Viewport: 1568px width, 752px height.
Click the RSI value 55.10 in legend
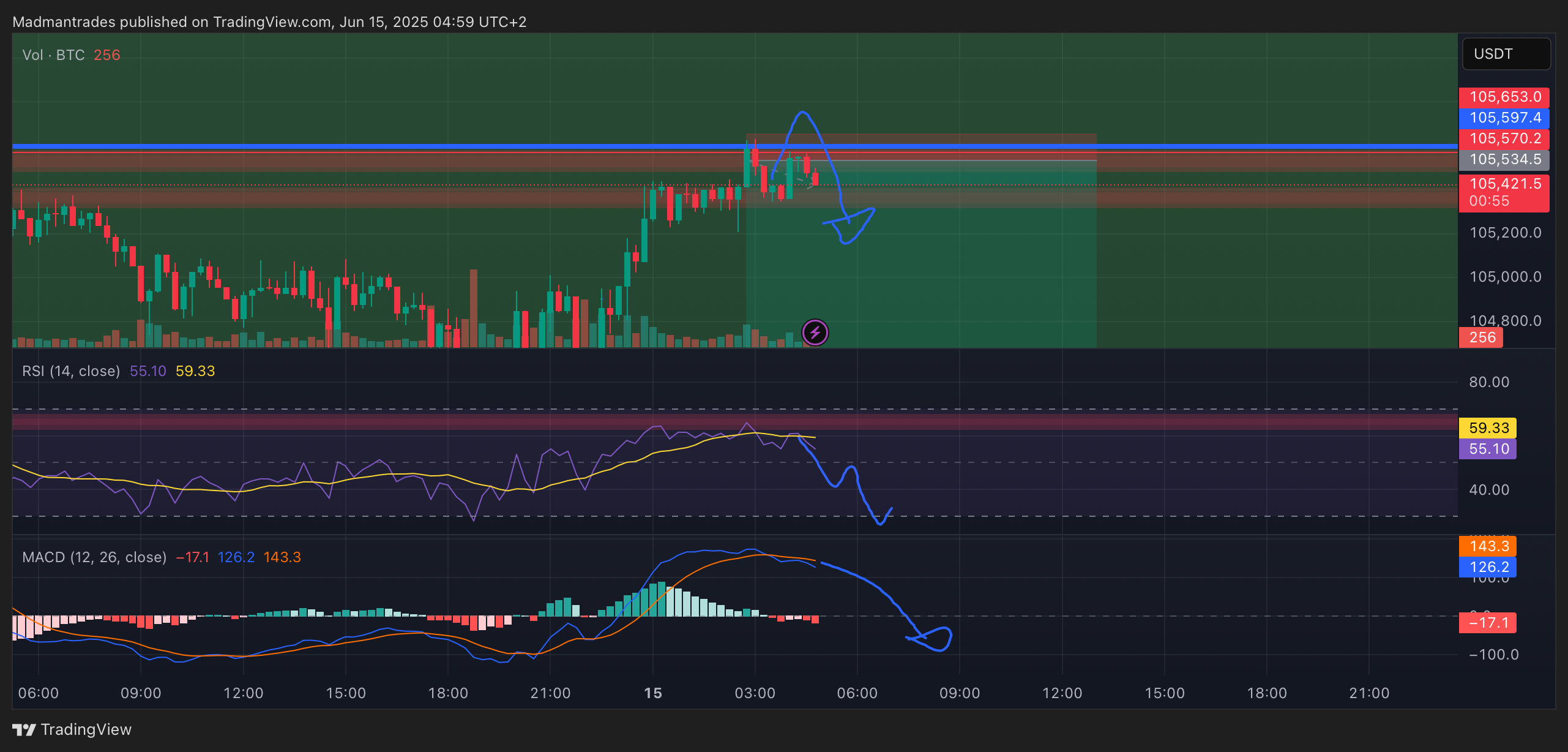pyautogui.click(x=148, y=371)
